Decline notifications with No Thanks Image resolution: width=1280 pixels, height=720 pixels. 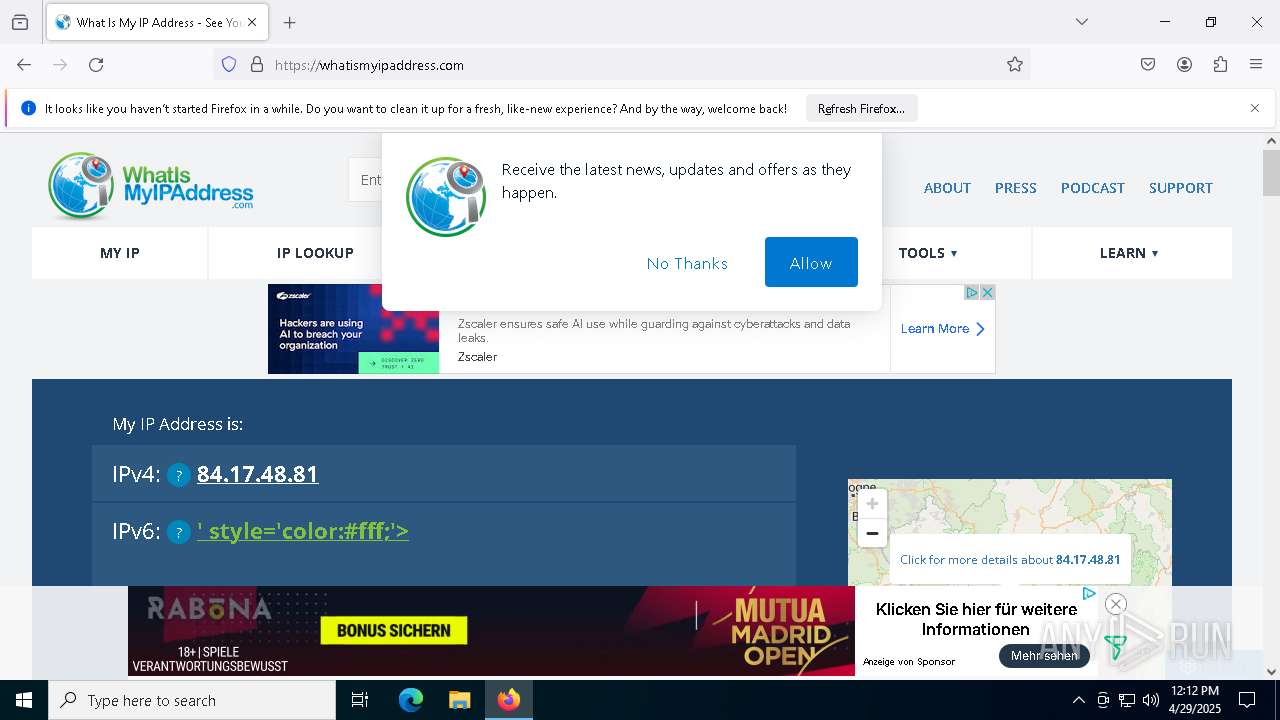coord(687,263)
